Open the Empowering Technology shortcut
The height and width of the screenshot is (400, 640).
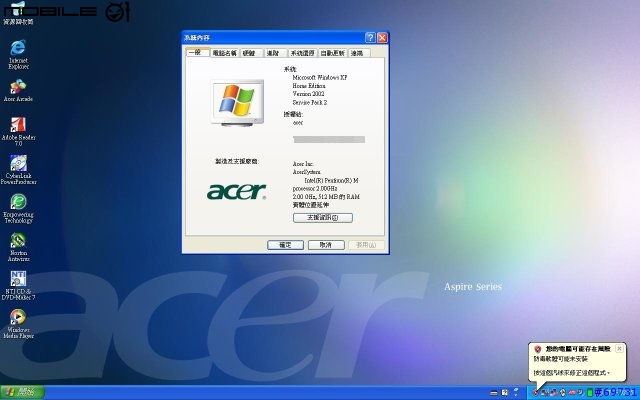pyautogui.click(x=18, y=209)
